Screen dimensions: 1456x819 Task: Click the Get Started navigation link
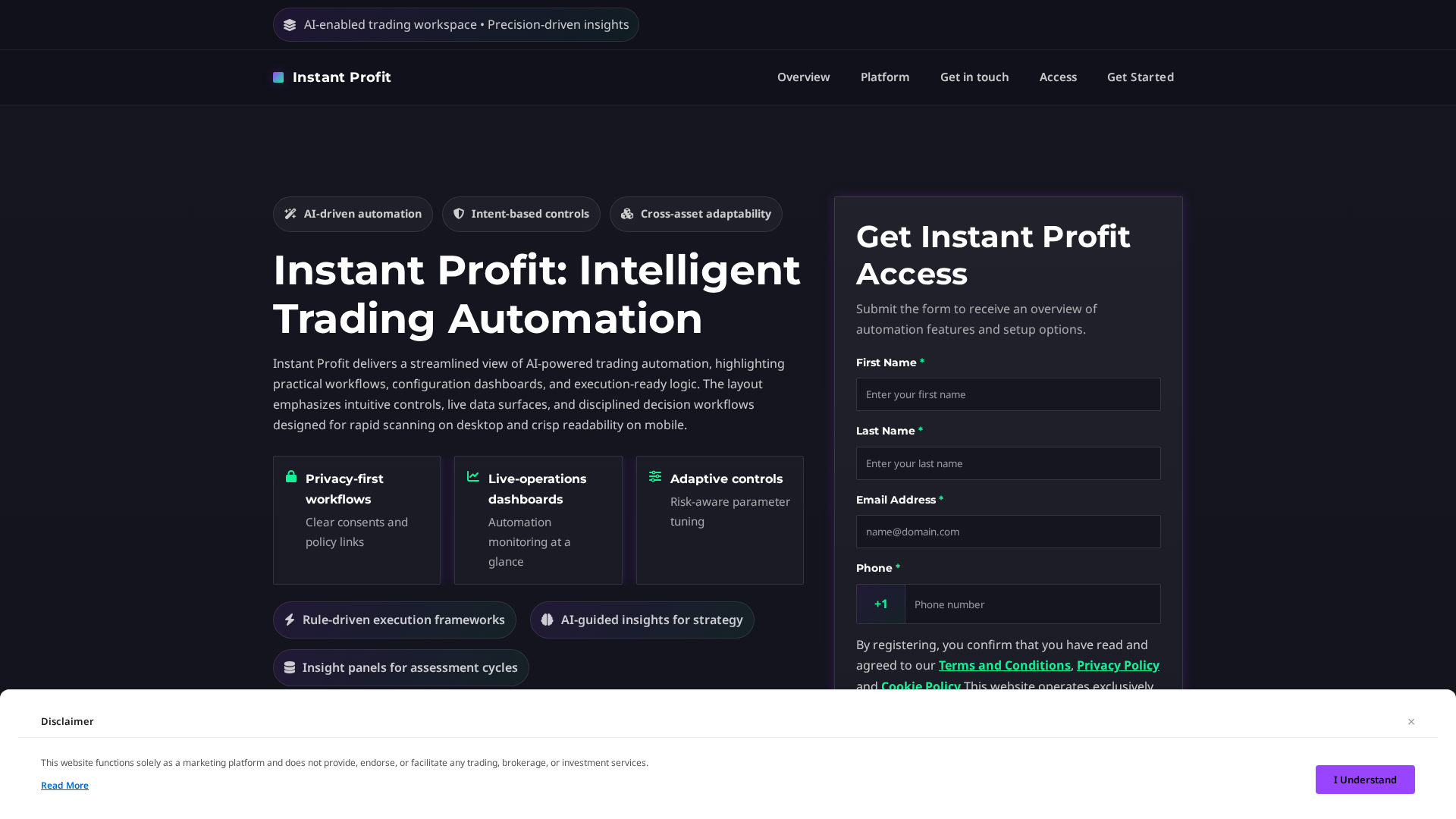point(1140,77)
